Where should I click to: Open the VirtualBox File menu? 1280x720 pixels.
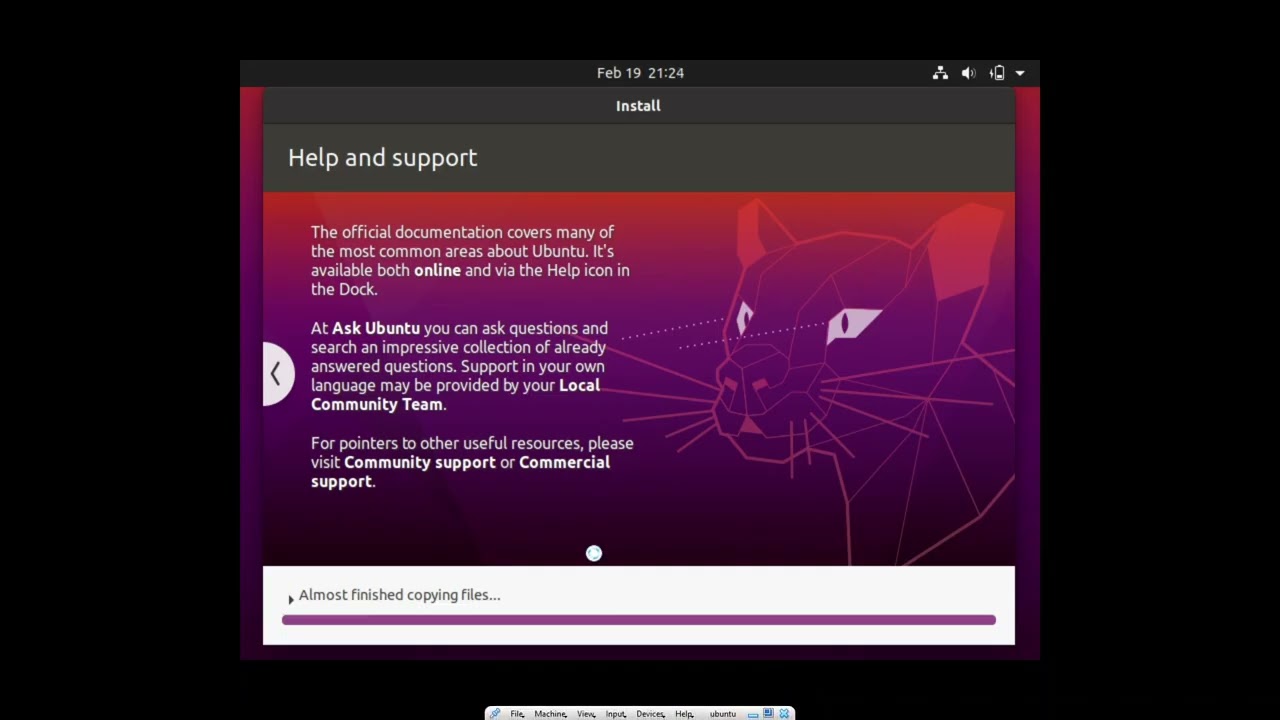[517, 714]
